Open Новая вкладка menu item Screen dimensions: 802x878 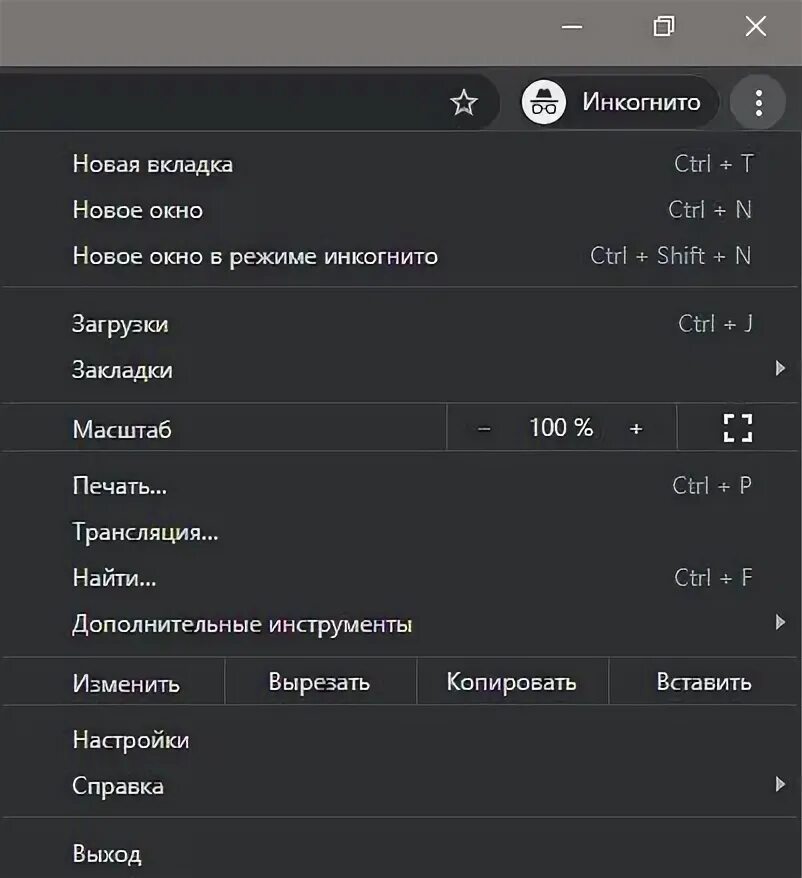[153, 164]
